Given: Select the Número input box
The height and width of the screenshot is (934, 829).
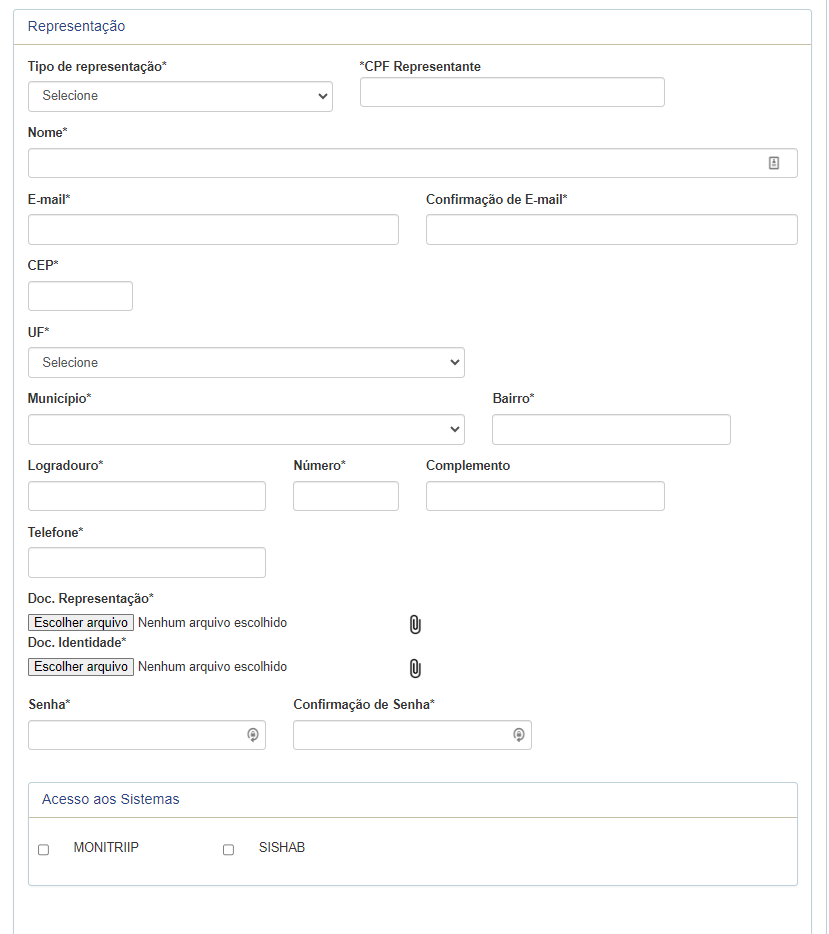Looking at the screenshot, I should point(346,496).
